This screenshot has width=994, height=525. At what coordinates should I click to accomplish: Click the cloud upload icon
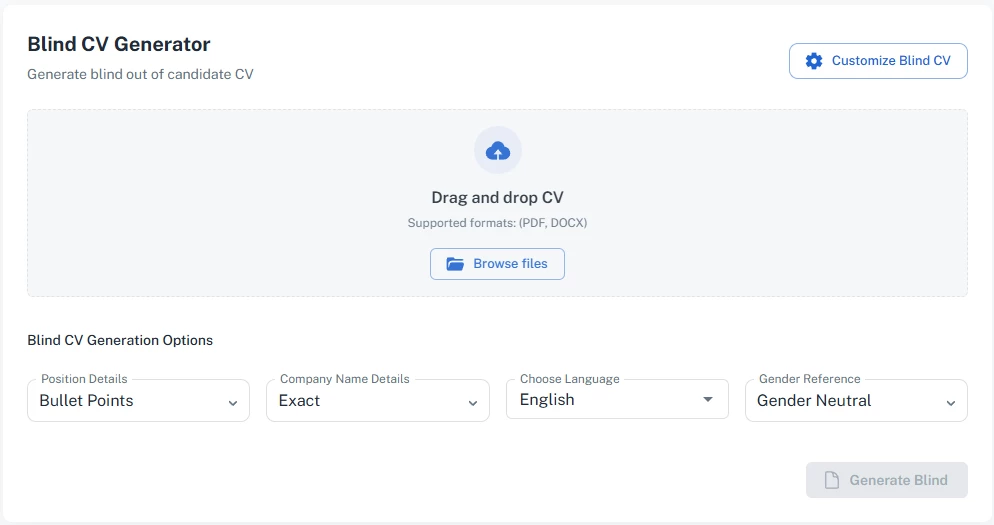click(497, 151)
